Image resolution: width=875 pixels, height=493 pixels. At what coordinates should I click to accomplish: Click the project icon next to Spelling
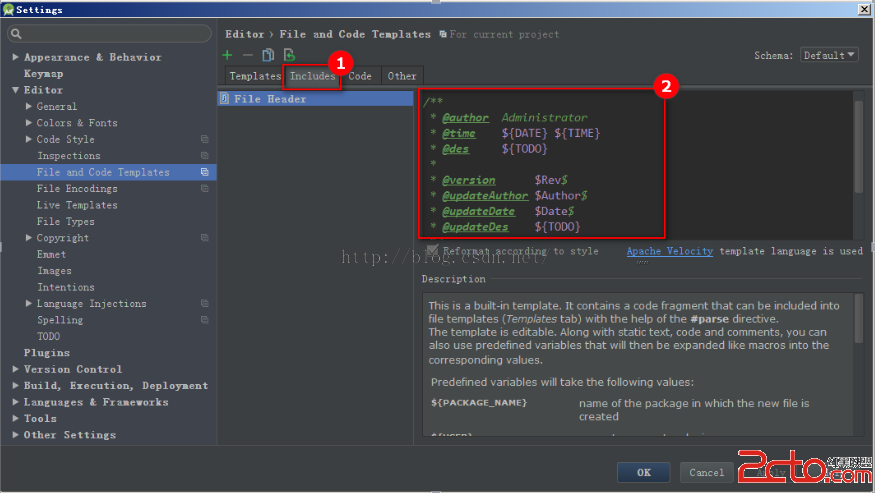pyautogui.click(x=205, y=320)
